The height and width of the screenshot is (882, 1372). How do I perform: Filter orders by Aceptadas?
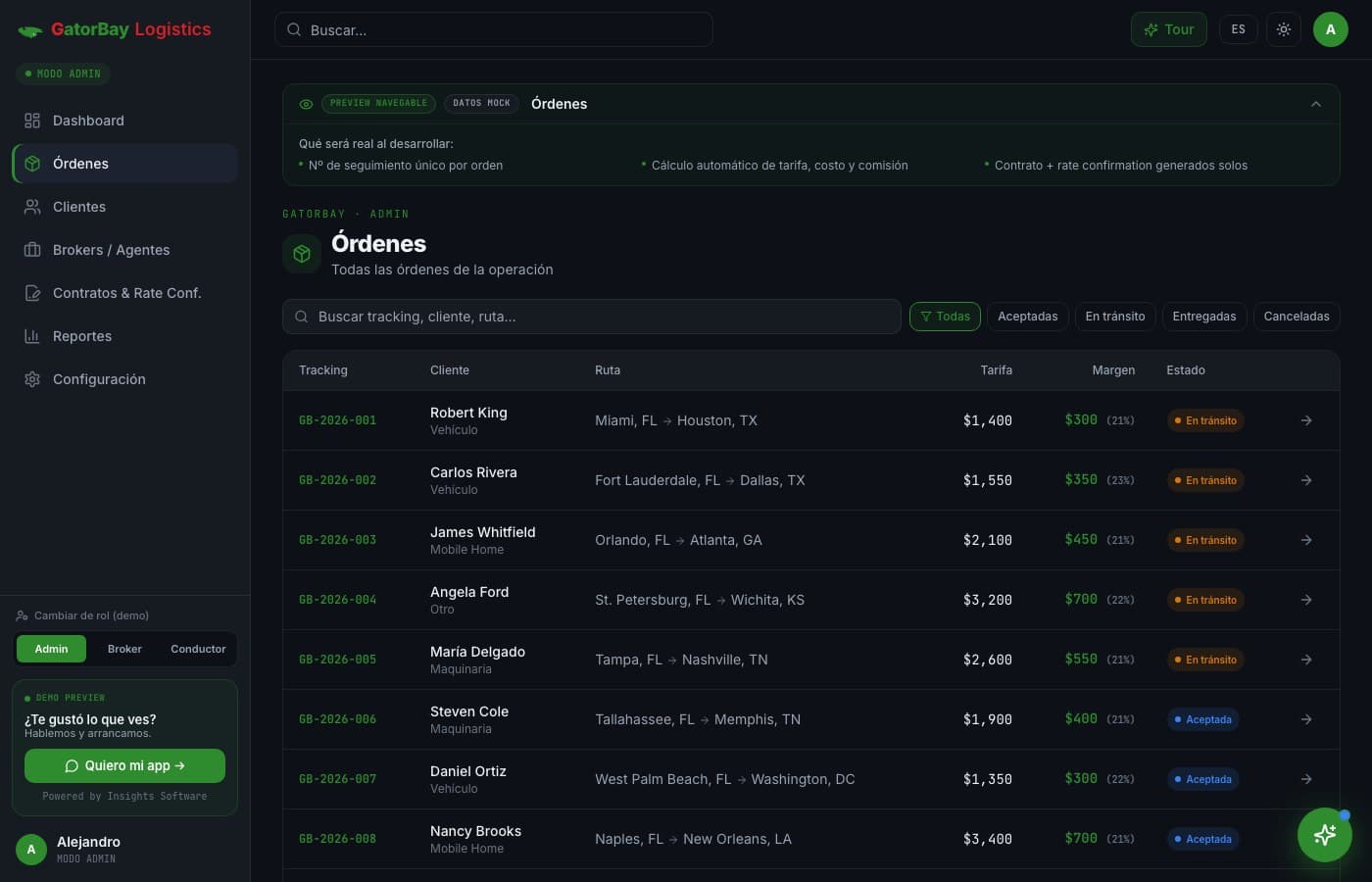[x=1027, y=317]
